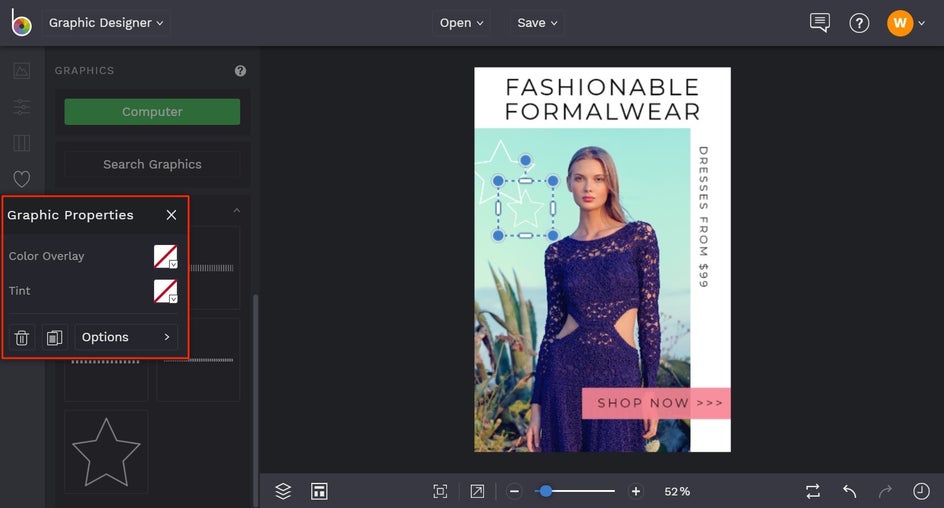This screenshot has width=944, height=508.
Task: Open the help question mark icon
Action: tap(859, 23)
